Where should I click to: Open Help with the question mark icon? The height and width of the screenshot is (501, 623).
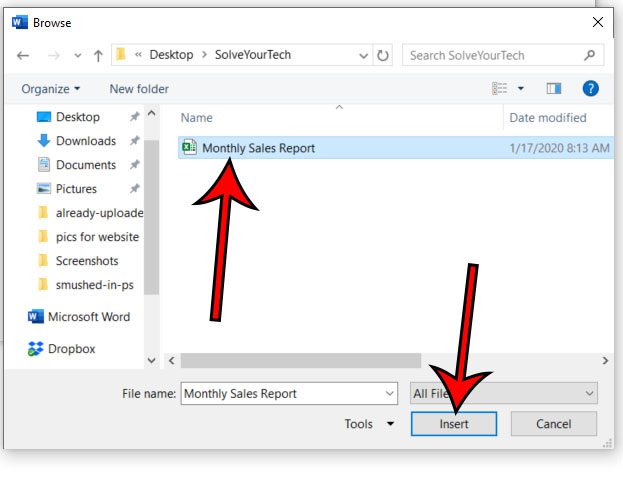590,89
